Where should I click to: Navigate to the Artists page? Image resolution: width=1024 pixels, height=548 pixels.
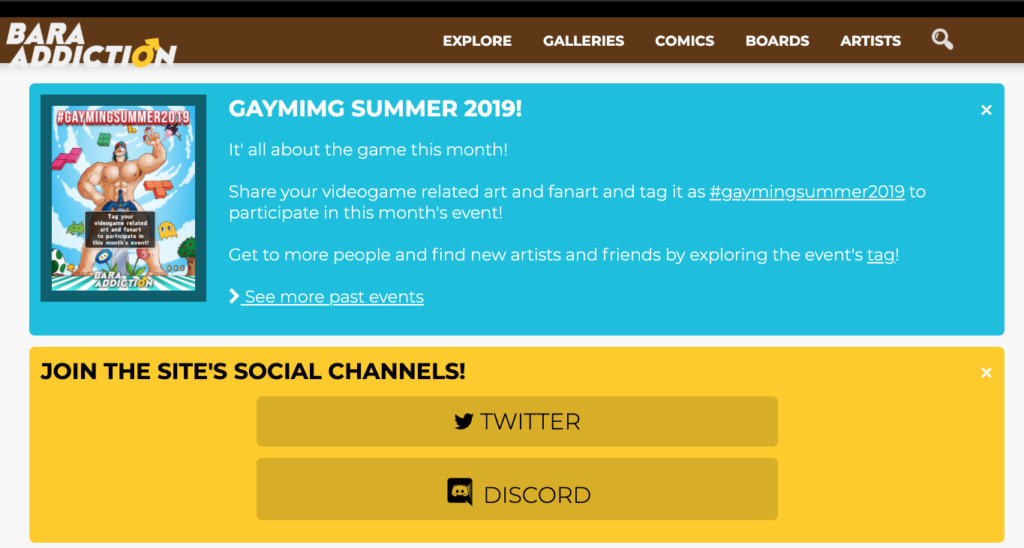pyautogui.click(x=870, y=41)
